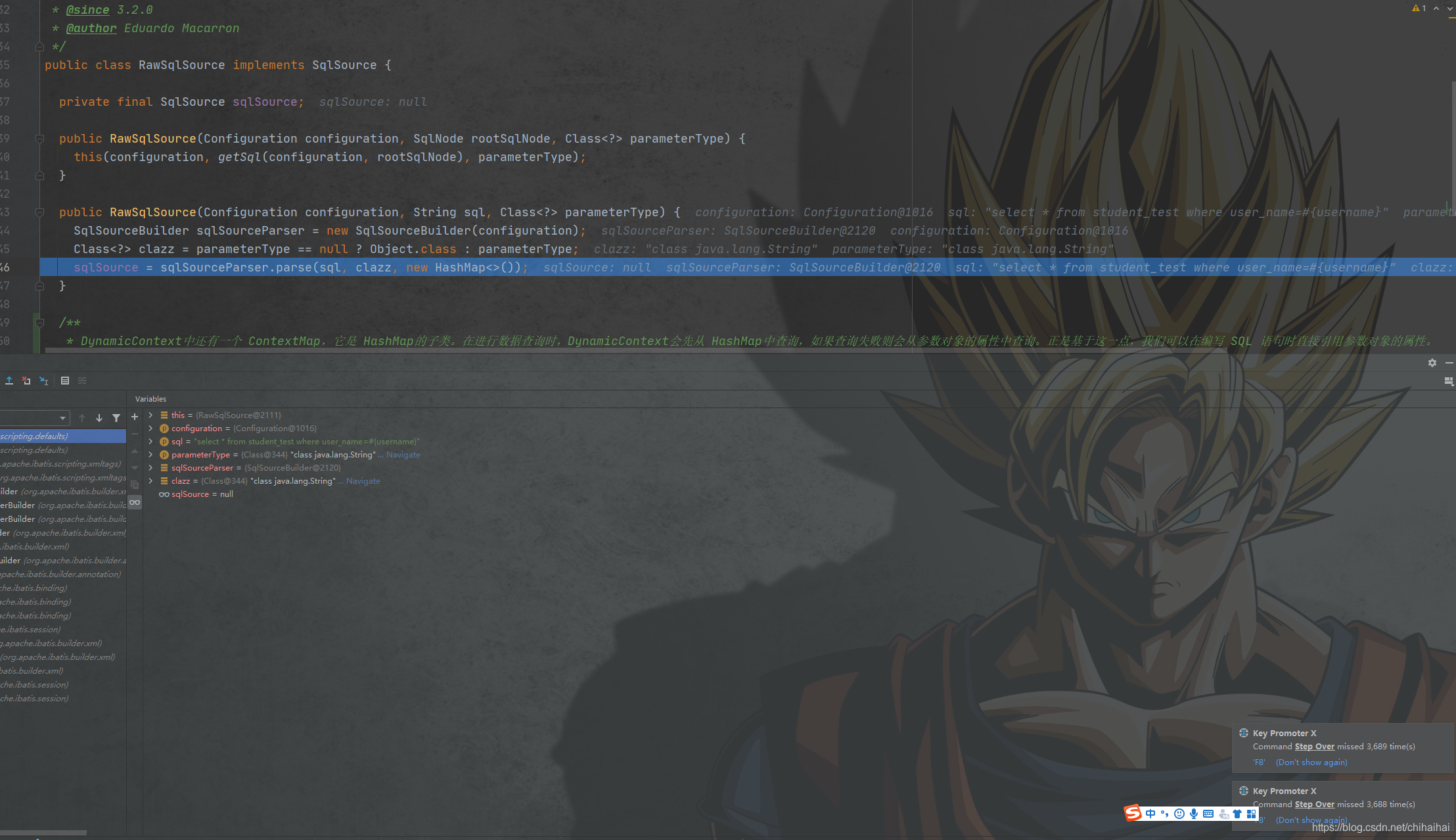Open the Evaluate Expression calculator icon
This screenshot has height=840, width=1456.
65,381
